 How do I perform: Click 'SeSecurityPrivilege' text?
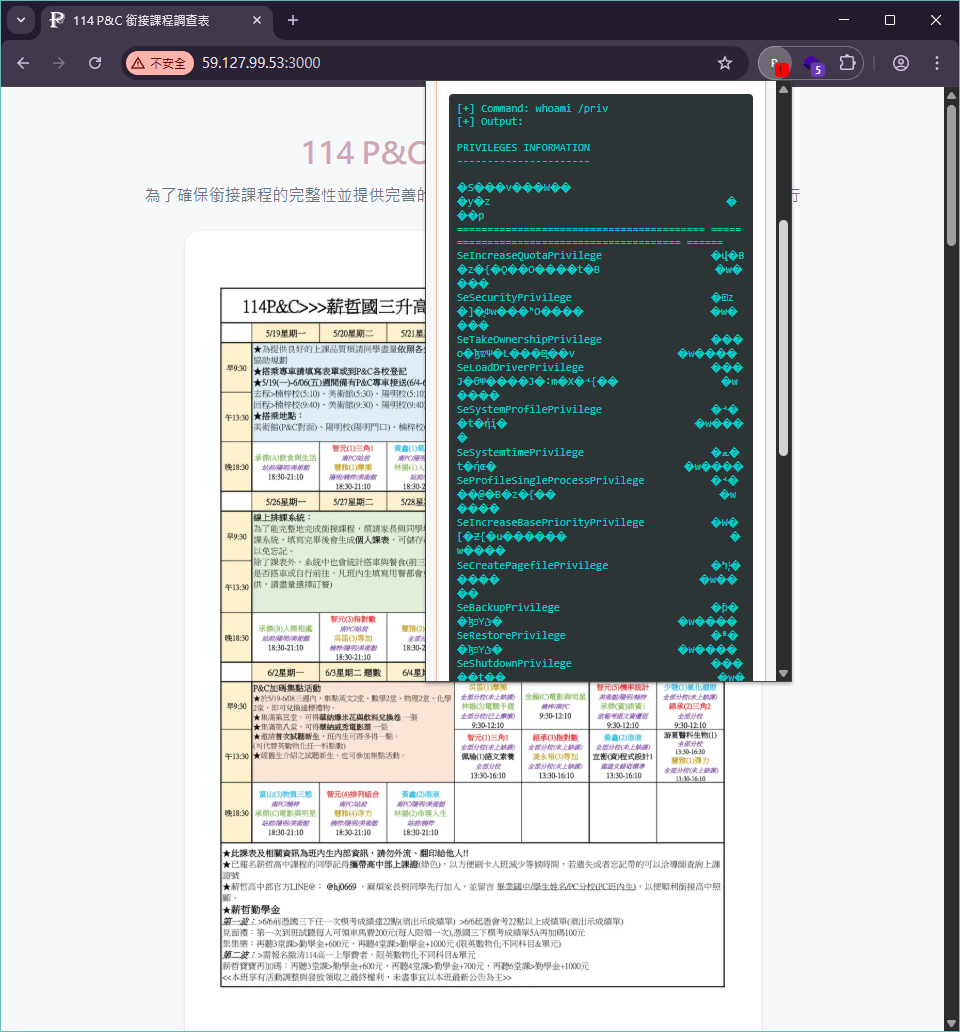pos(514,297)
